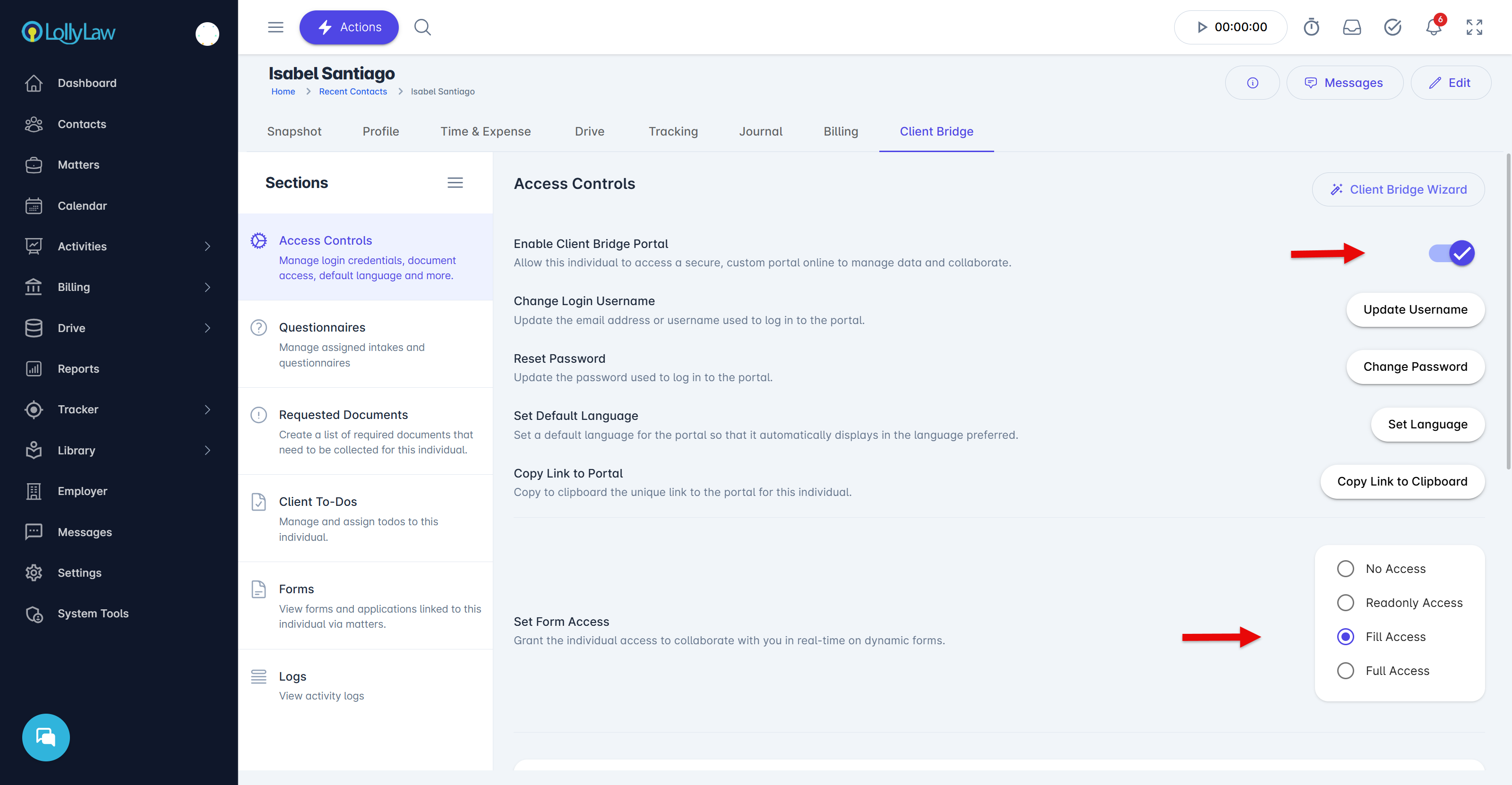1512x785 pixels.
Task: Click the info circle icon button
Action: point(1252,83)
